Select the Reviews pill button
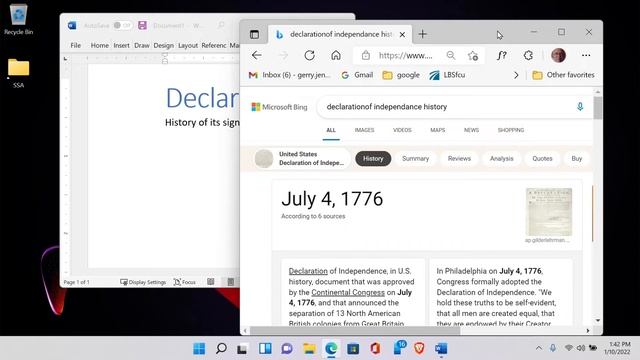Image resolution: width=640 pixels, height=360 pixels. pyautogui.click(x=459, y=159)
